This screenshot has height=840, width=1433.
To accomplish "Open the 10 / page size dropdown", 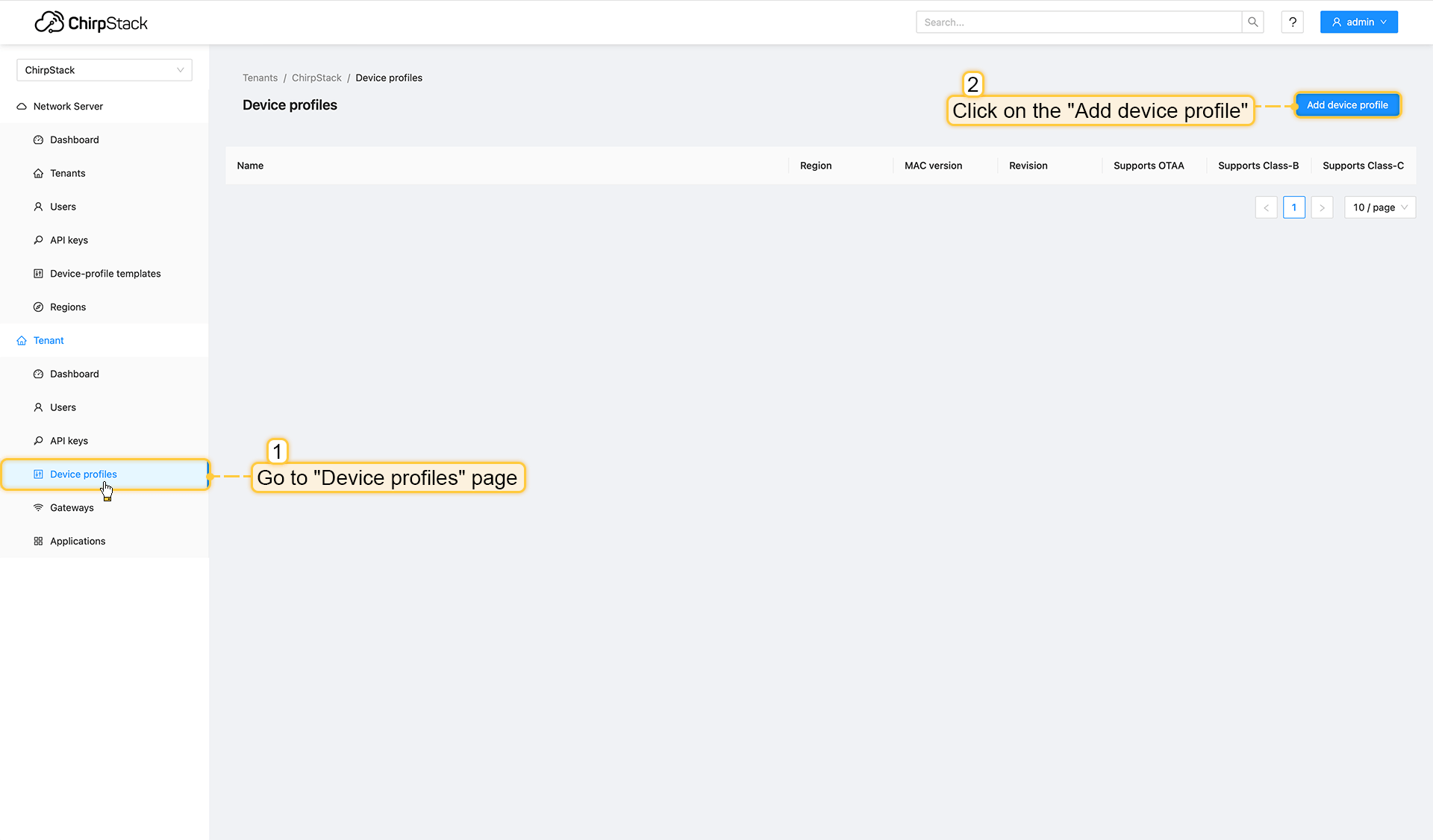I will click(x=1379, y=207).
